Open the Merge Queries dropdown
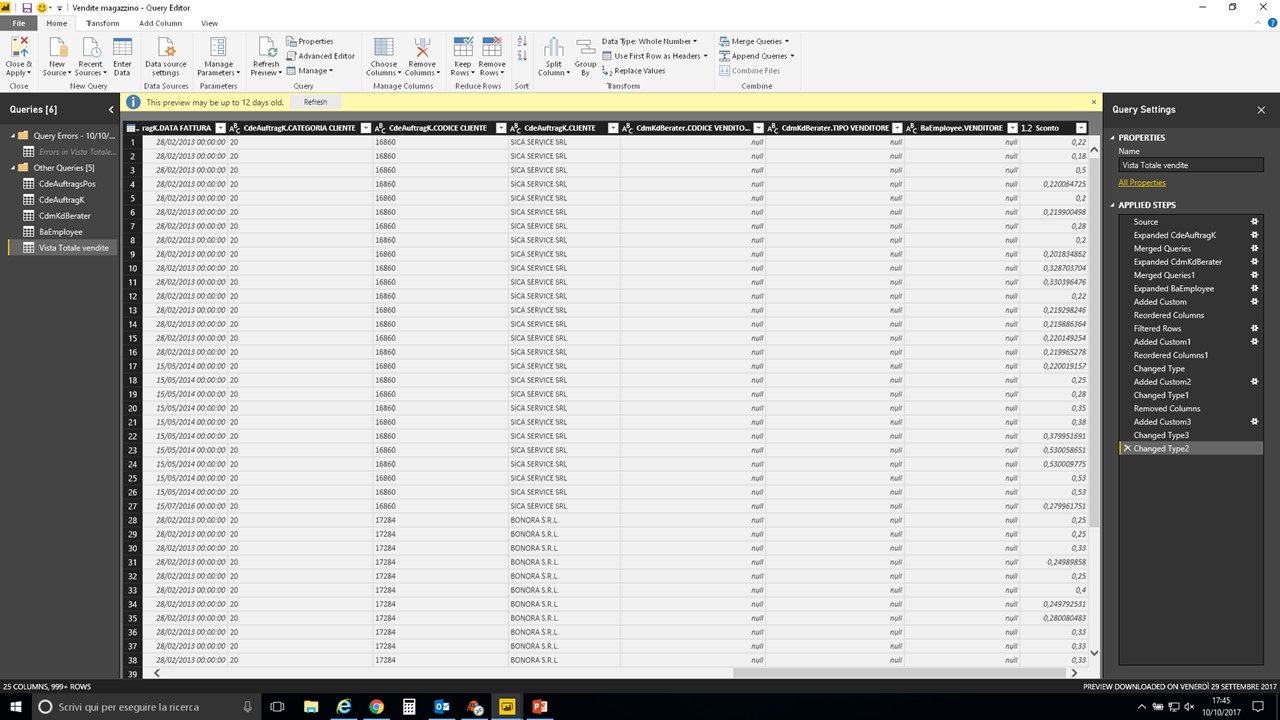Image resolution: width=1280 pixels, height=720 pixels. 754,42
